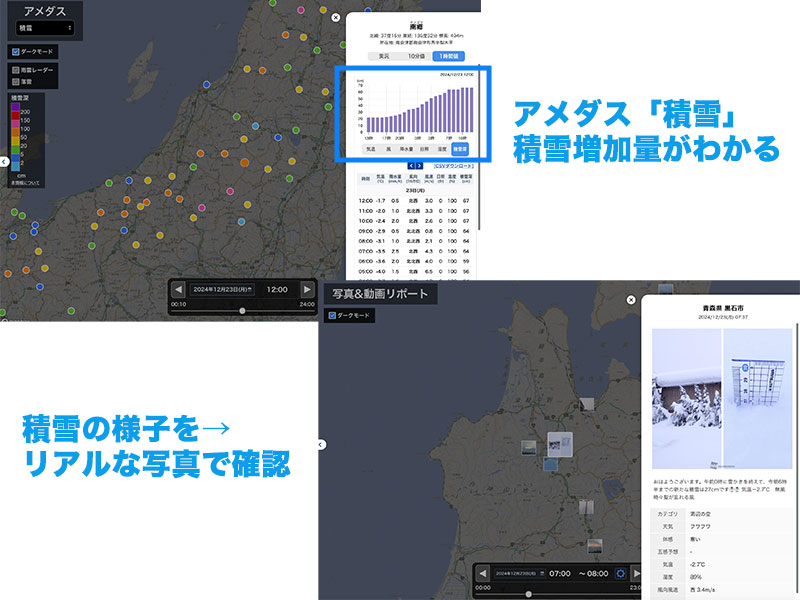The height and width of the screenshot is (600, 800).
Task: Close the AMeDAS station detail panel
Action: pos(335,17)
